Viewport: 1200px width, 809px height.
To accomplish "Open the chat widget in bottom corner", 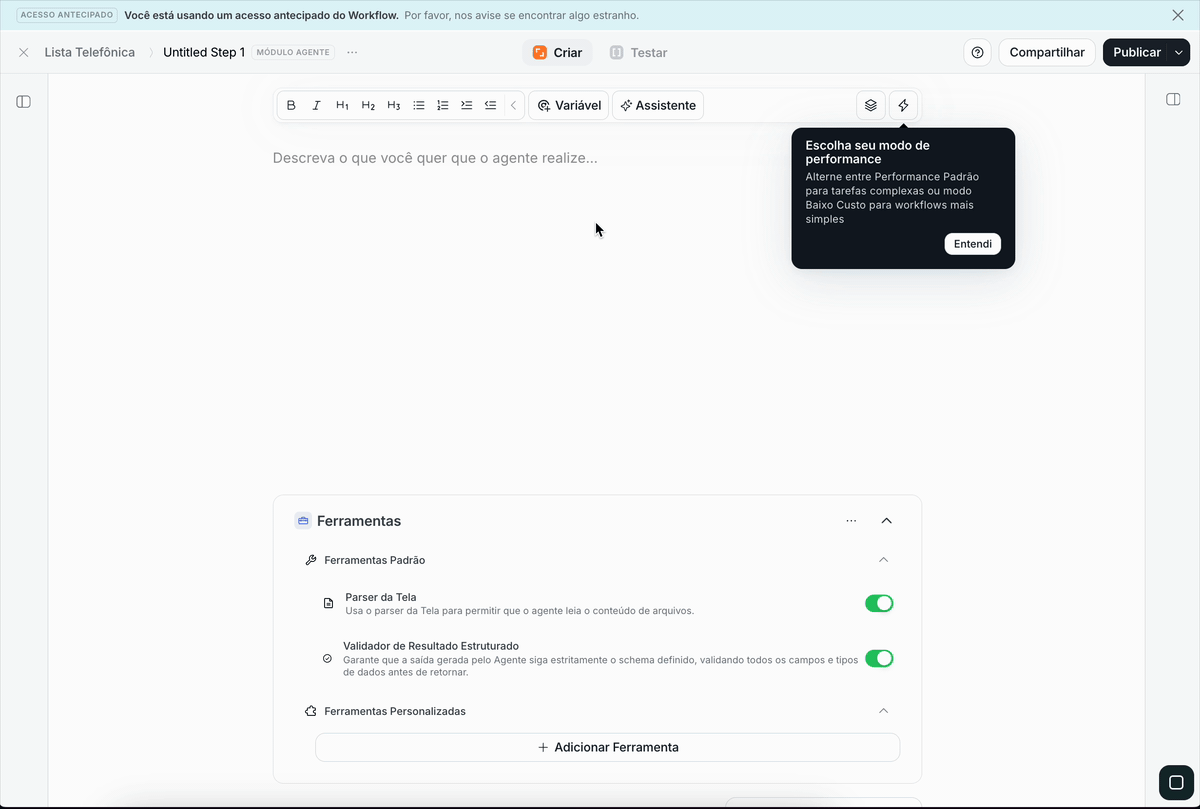I will 1176,782.
